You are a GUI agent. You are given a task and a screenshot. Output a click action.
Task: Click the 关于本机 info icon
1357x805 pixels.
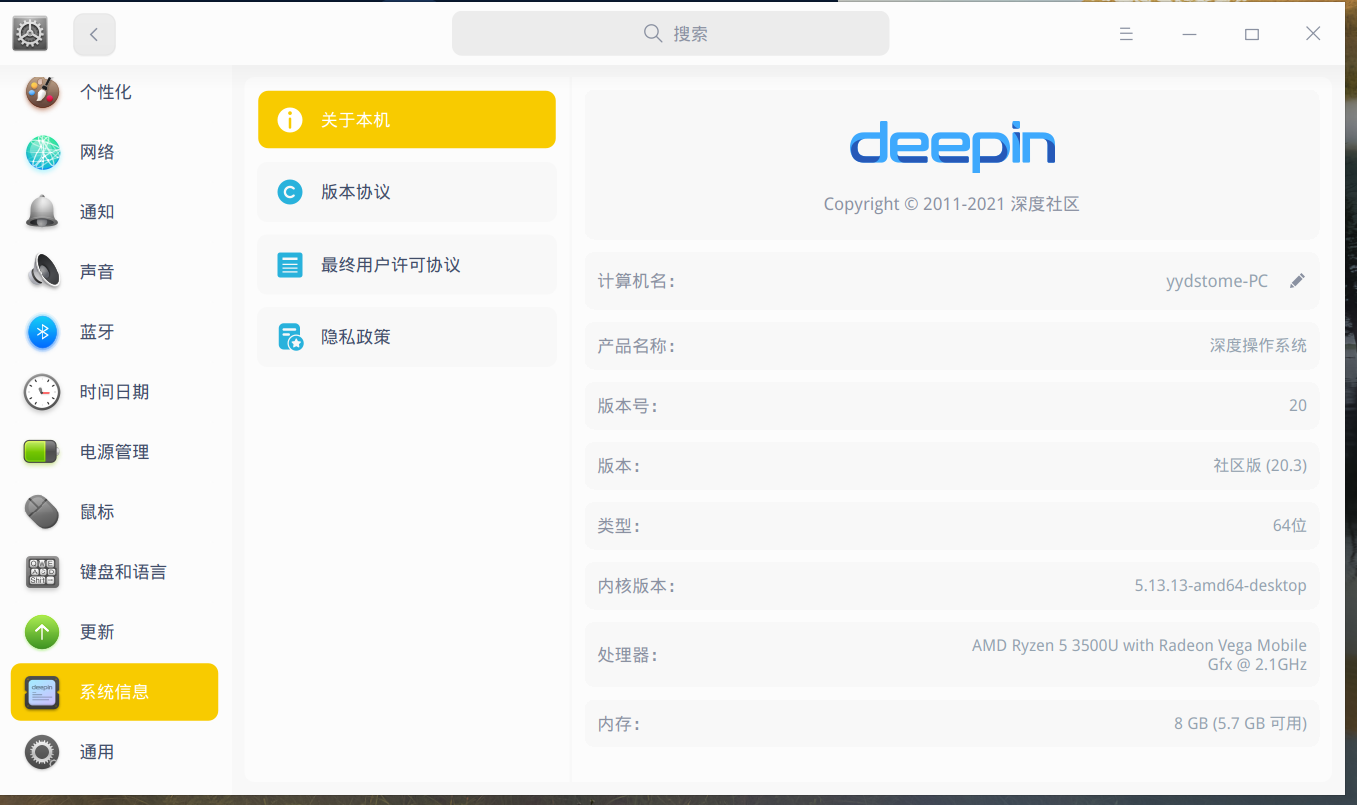(x=290, y=120)
